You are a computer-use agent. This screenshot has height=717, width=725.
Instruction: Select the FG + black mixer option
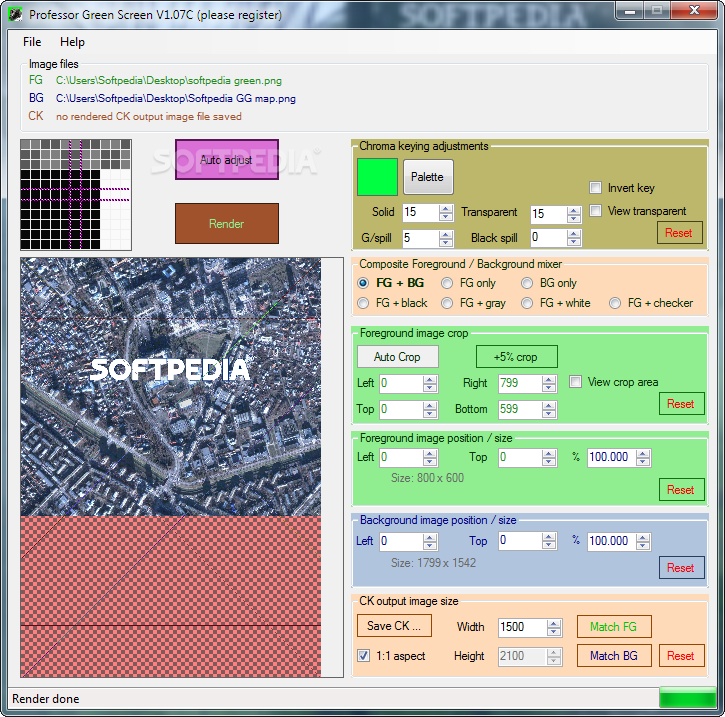point(363,303)
